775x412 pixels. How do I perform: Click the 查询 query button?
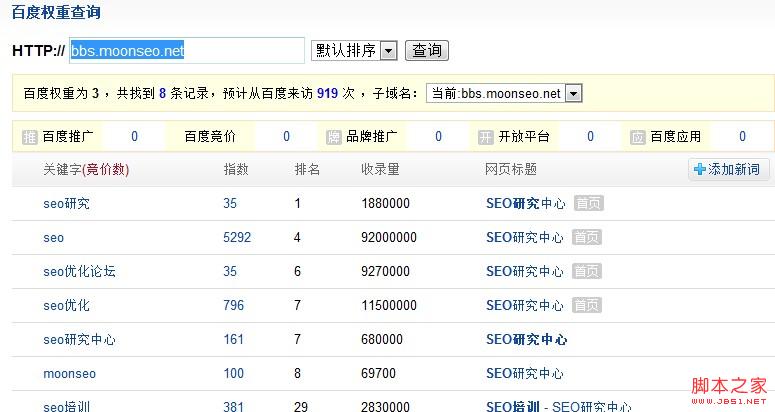coord(427,50)
